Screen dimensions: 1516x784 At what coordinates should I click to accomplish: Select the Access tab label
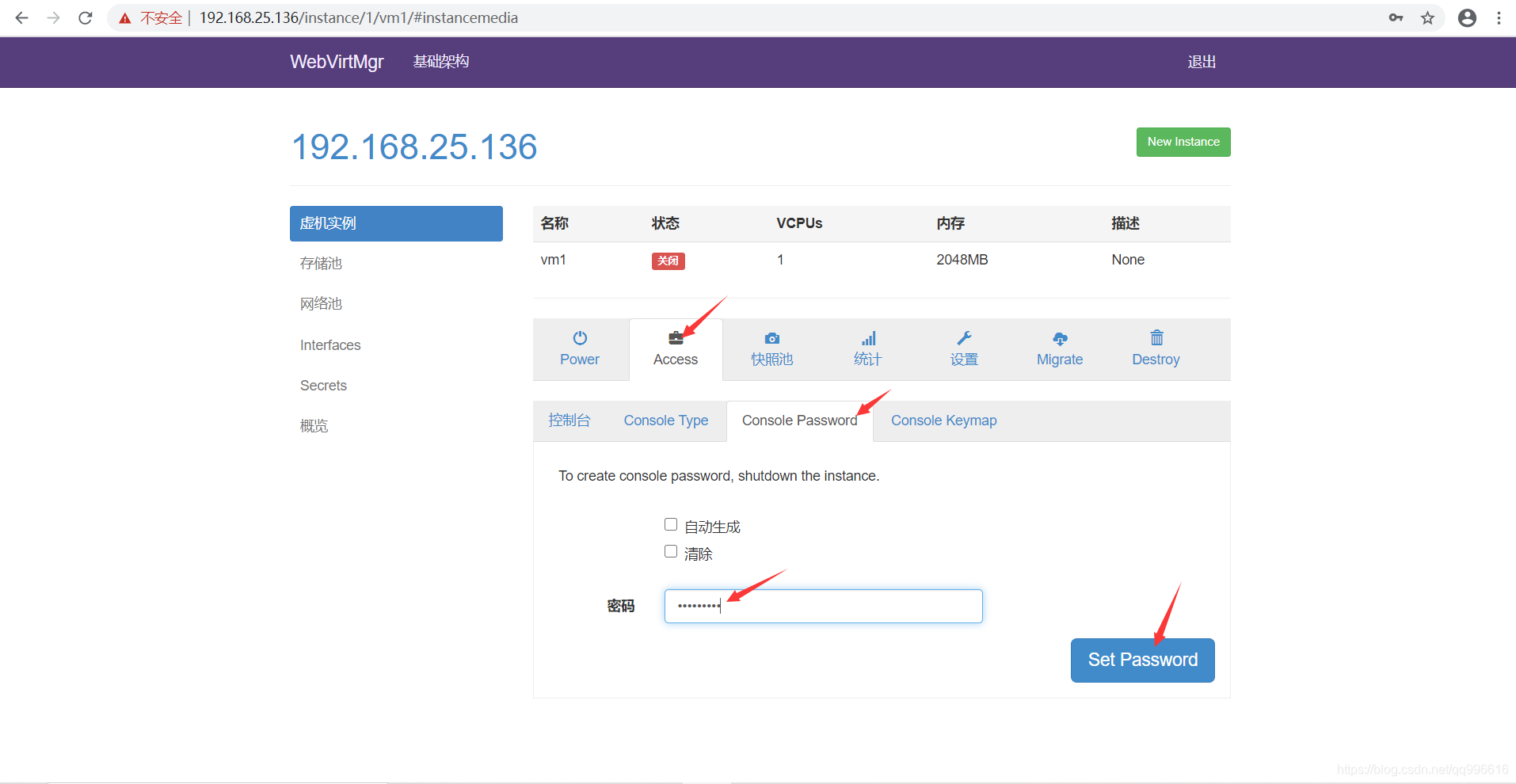[676, 360]
